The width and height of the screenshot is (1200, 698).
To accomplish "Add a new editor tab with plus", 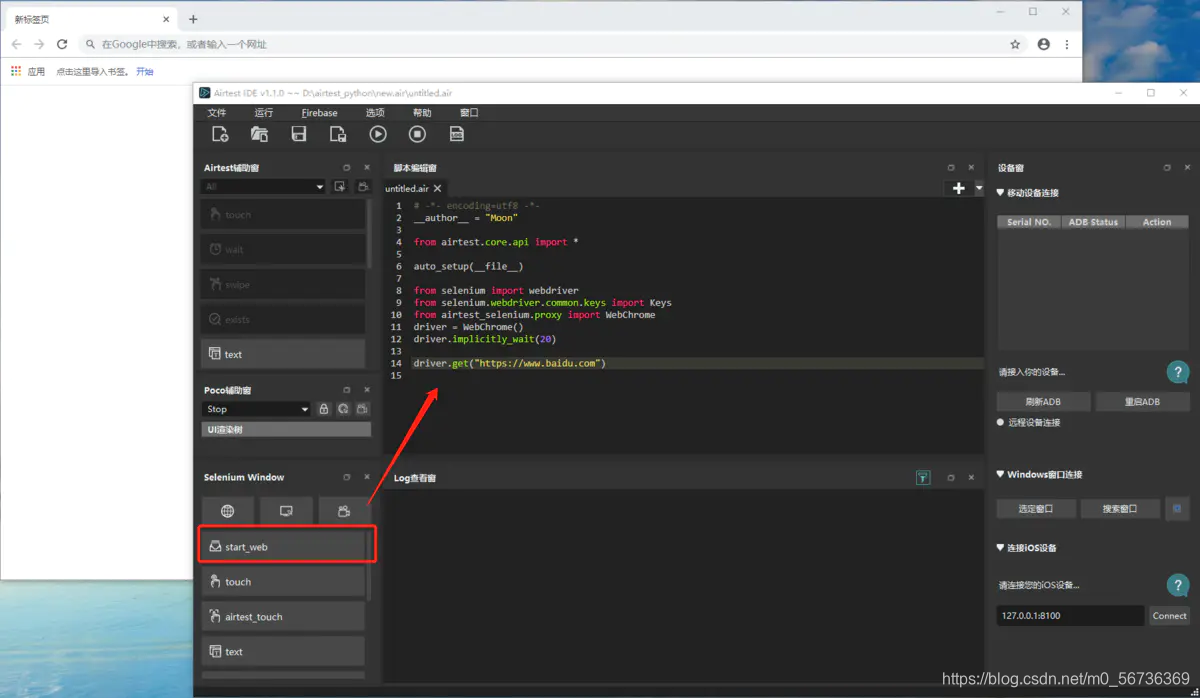I will click(x=958, y=188).
